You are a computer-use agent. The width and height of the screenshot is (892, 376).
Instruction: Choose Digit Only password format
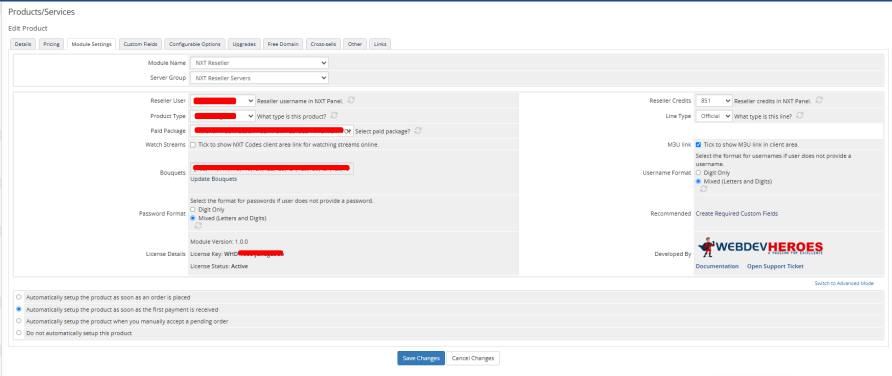point(193,209)
